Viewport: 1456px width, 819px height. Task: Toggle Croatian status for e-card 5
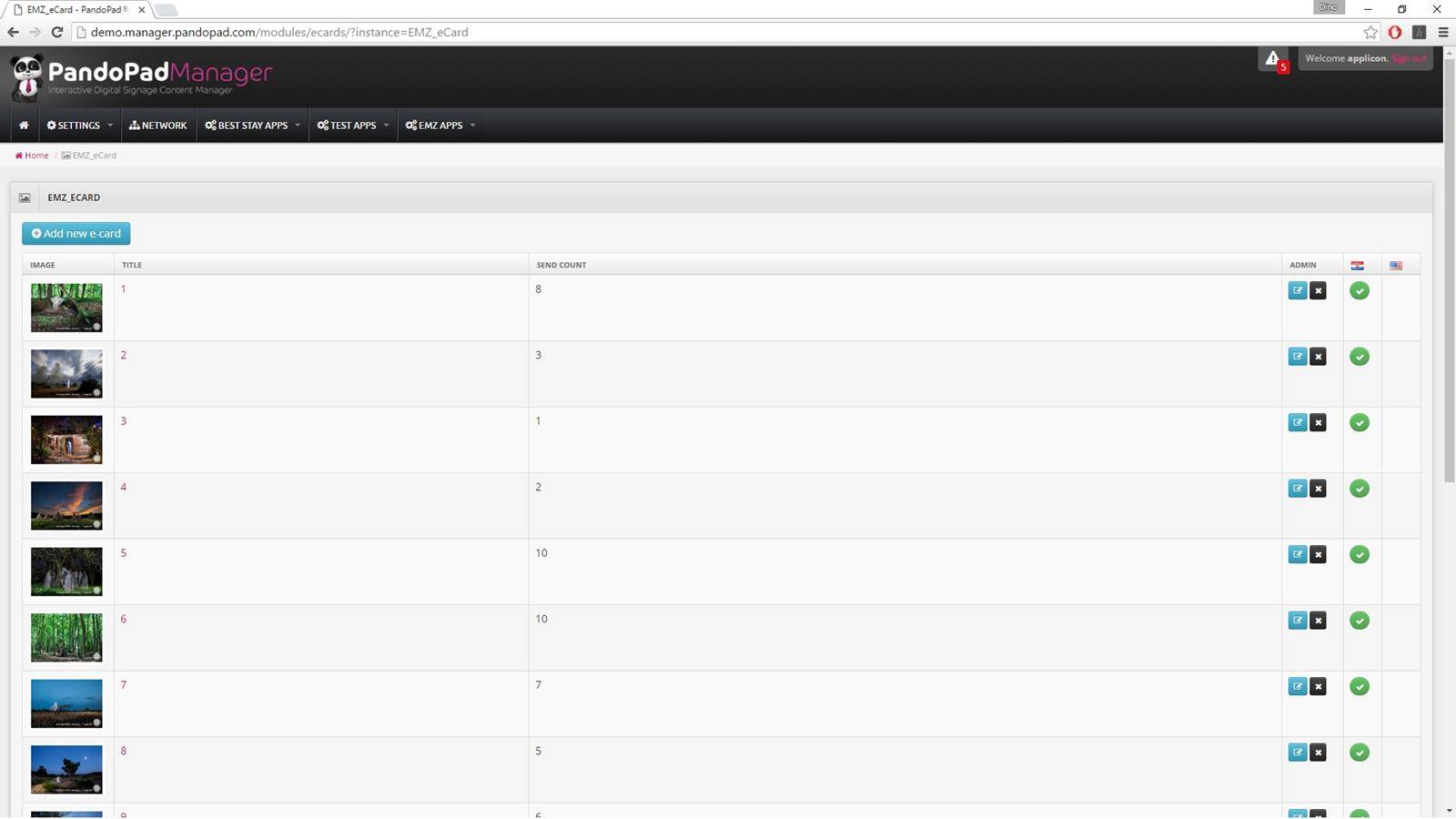click(1360, 555)
